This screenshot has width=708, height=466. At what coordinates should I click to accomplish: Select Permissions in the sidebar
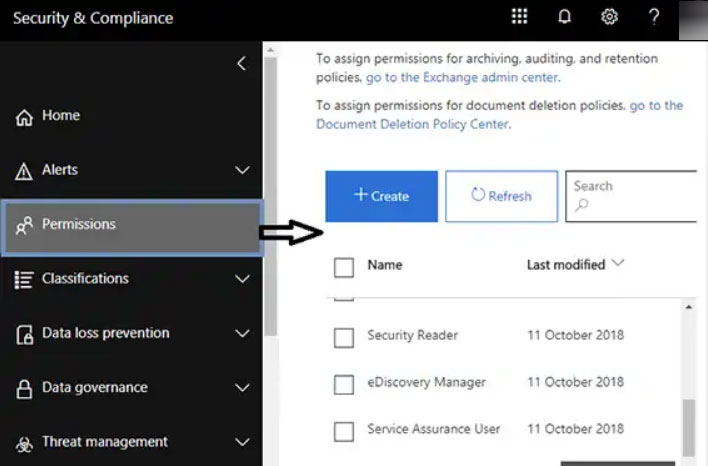pyautogui.click(x=132, y=228)
